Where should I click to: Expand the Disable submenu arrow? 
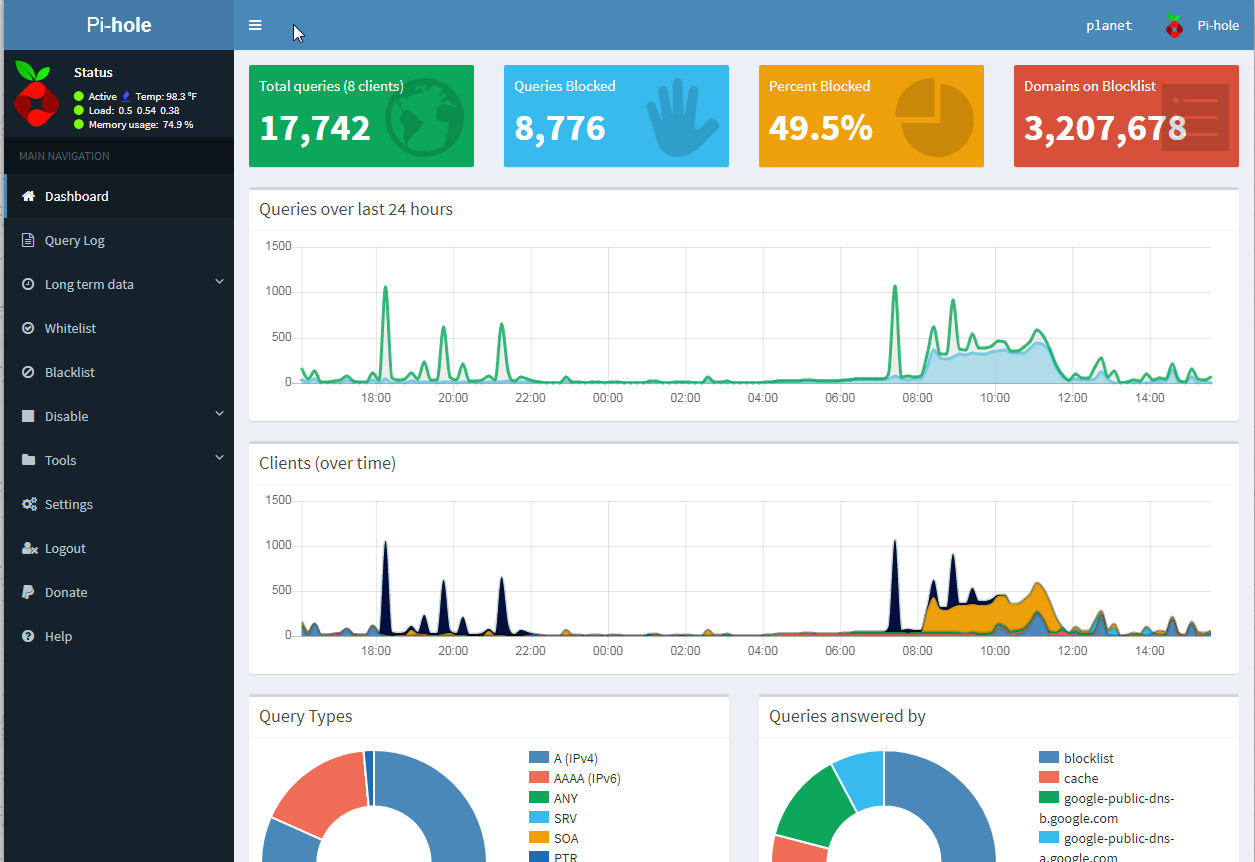pyautogui.click(x=220, y=415)
